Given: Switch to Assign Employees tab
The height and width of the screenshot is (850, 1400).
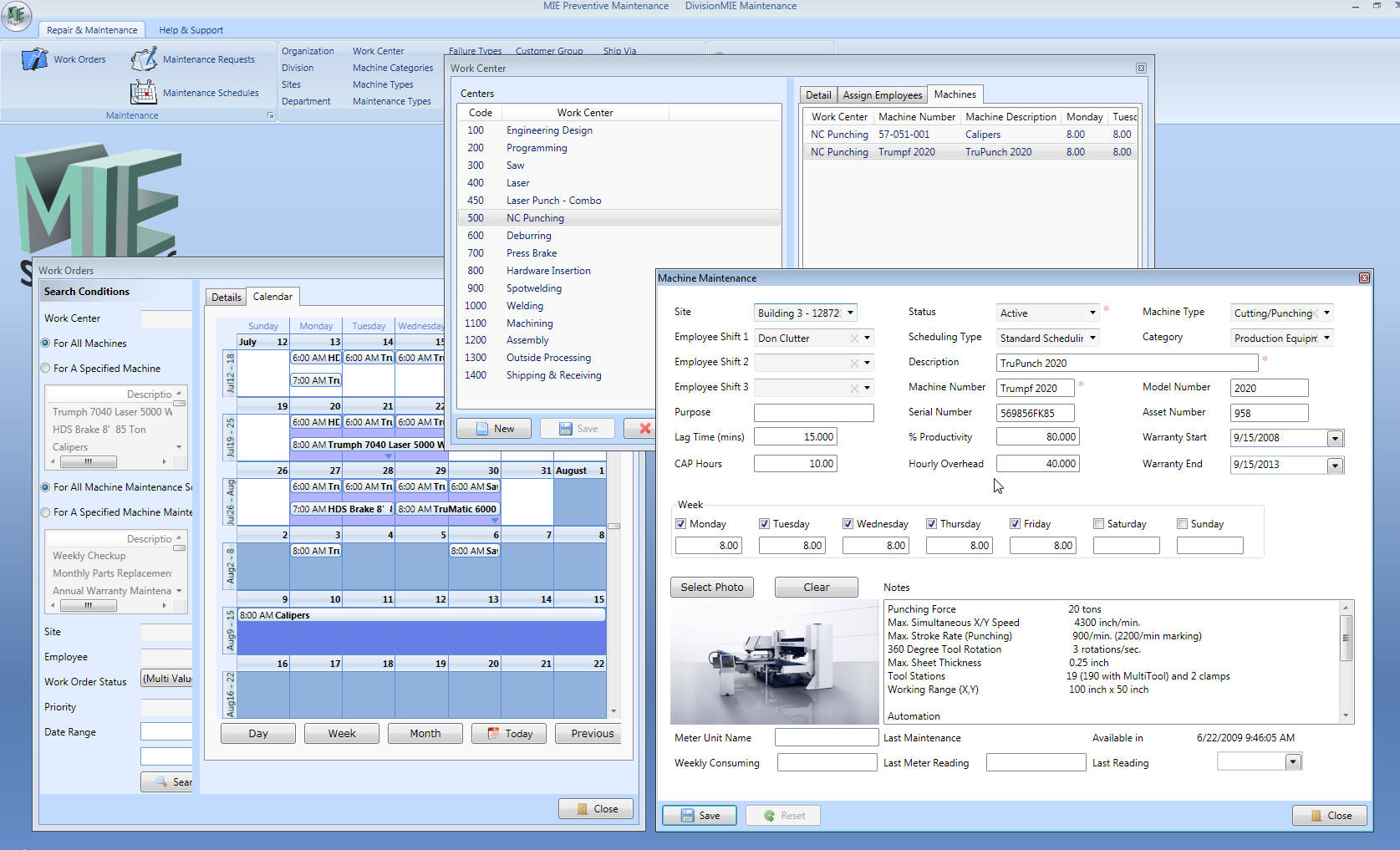Looking at the screenshot, I should tap(882, 95).
